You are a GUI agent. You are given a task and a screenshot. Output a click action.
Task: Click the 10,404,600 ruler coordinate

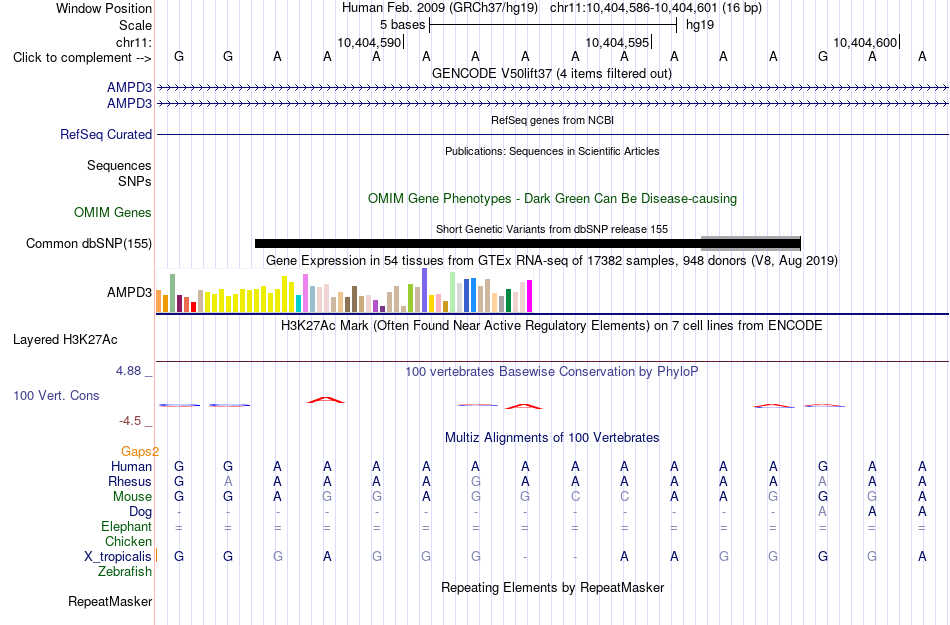pos(865,42)
